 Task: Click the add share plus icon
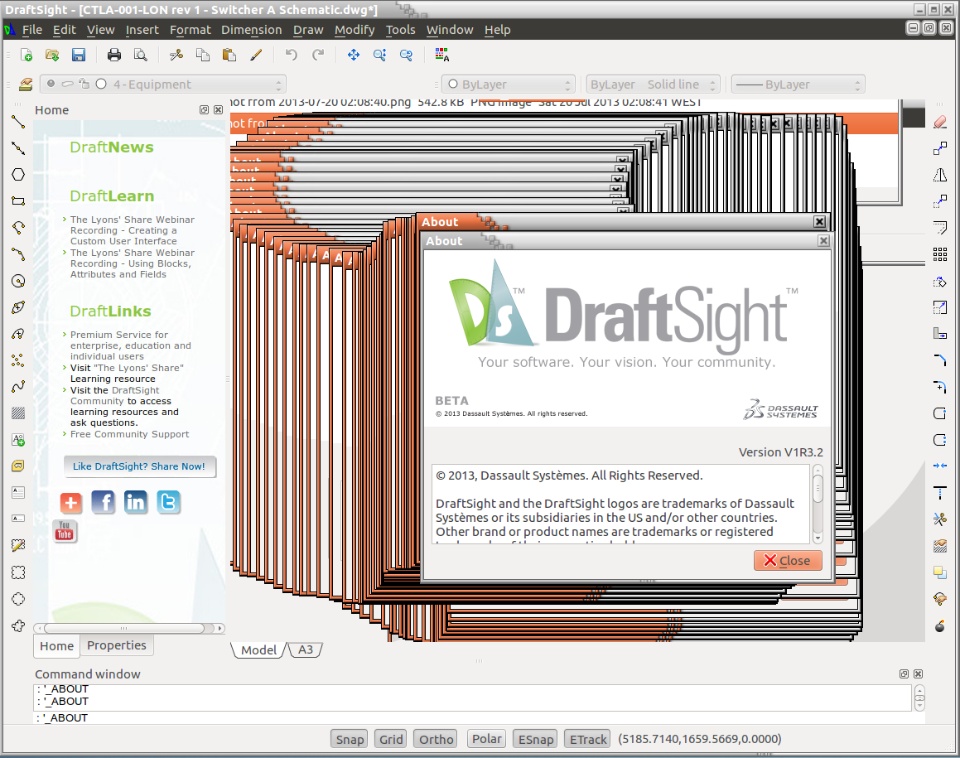[x=71, y=503]
